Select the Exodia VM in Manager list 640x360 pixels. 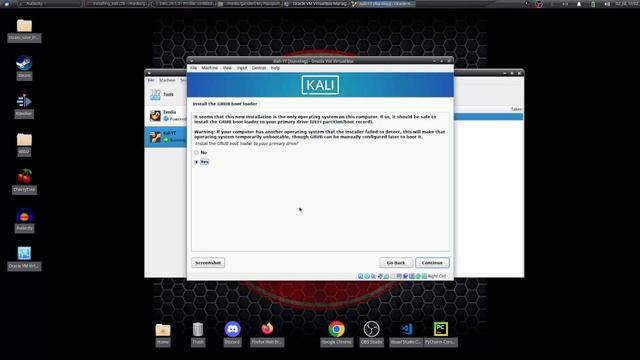tap(166, 116)
